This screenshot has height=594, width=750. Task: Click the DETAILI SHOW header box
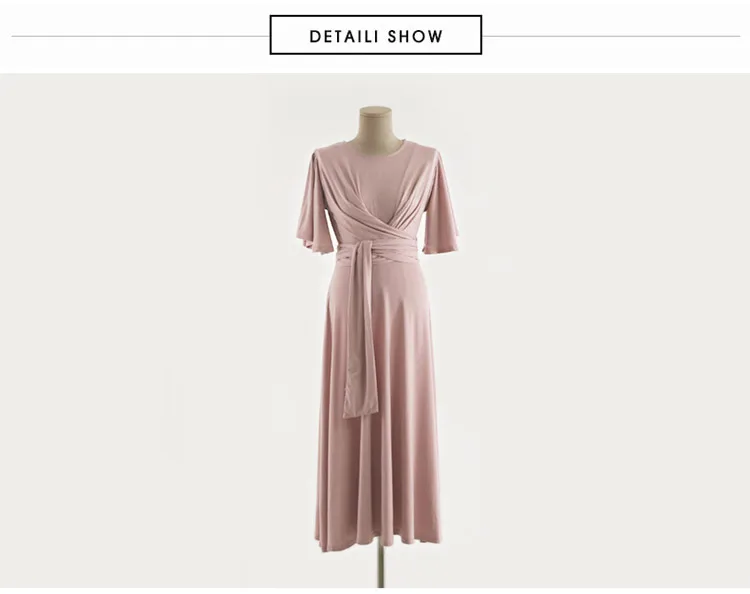coord(375,35)
